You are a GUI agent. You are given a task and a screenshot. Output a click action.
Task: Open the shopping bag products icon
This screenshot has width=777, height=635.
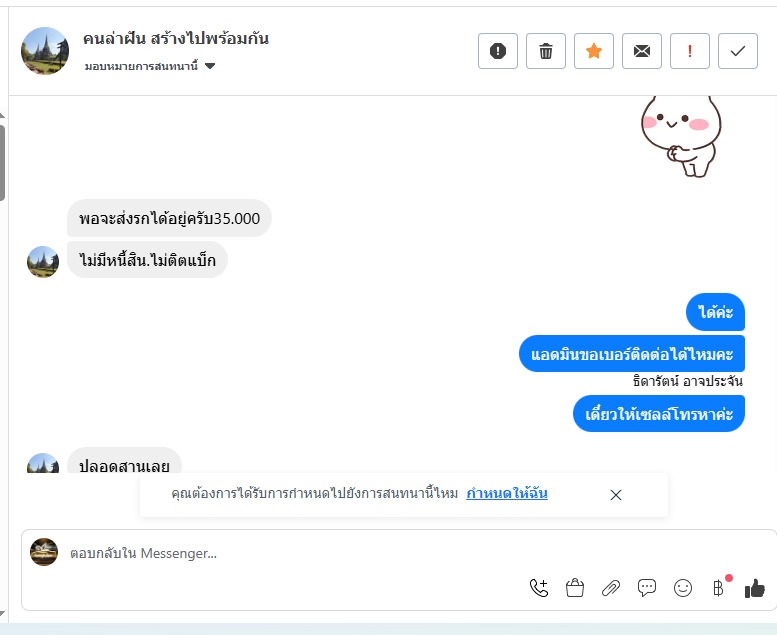(575, 588)
